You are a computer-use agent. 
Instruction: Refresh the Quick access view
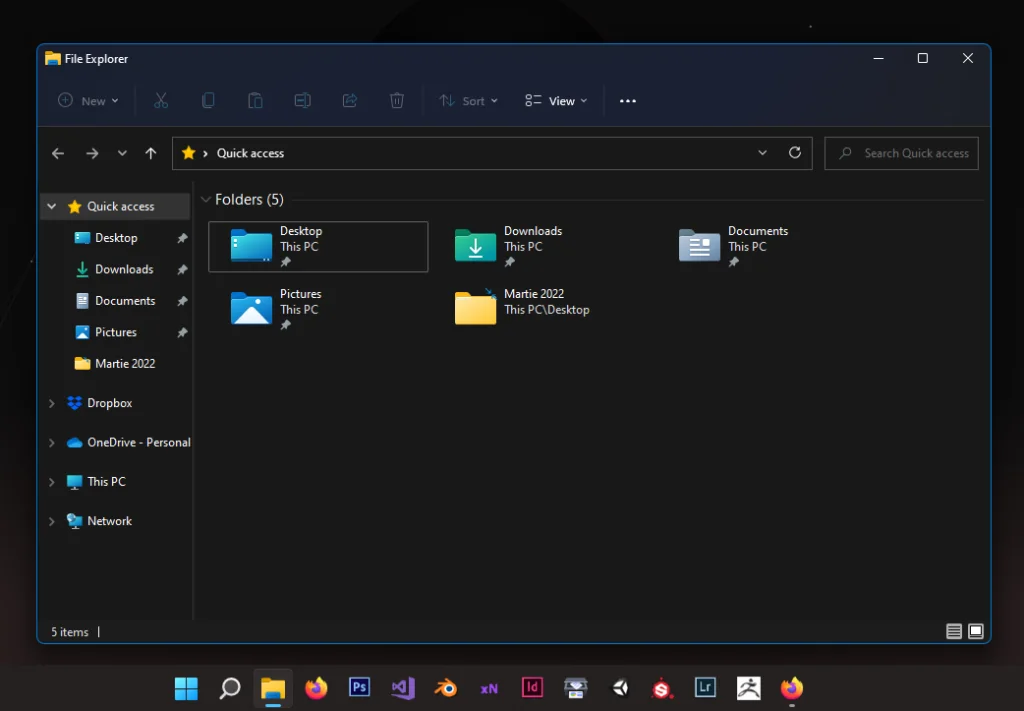coord(795,153)
